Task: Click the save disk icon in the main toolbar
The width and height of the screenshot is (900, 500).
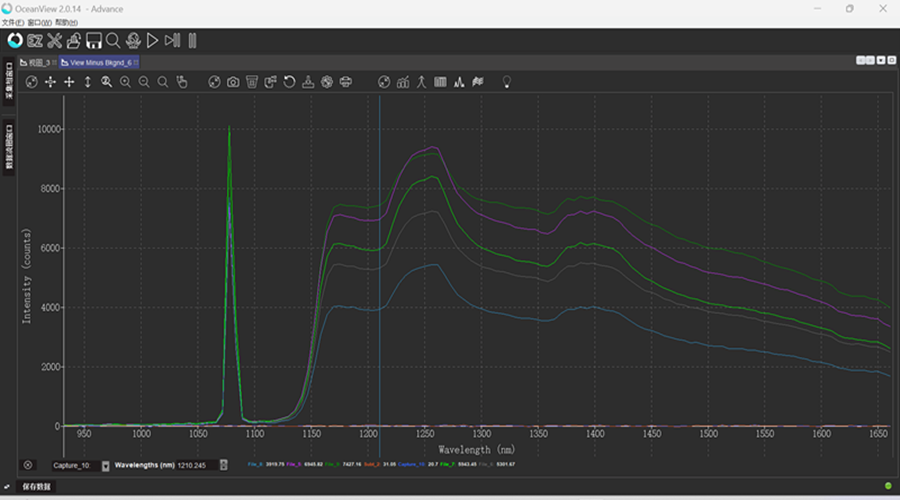Action: click(x=94, y=41)
